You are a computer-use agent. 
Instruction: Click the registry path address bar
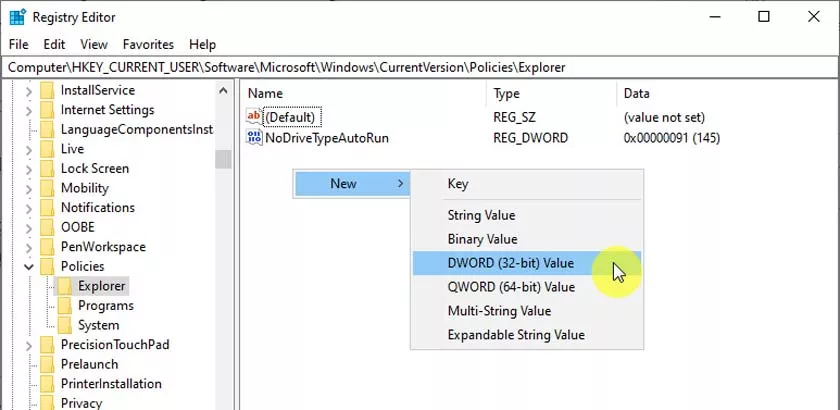(420, 68)
